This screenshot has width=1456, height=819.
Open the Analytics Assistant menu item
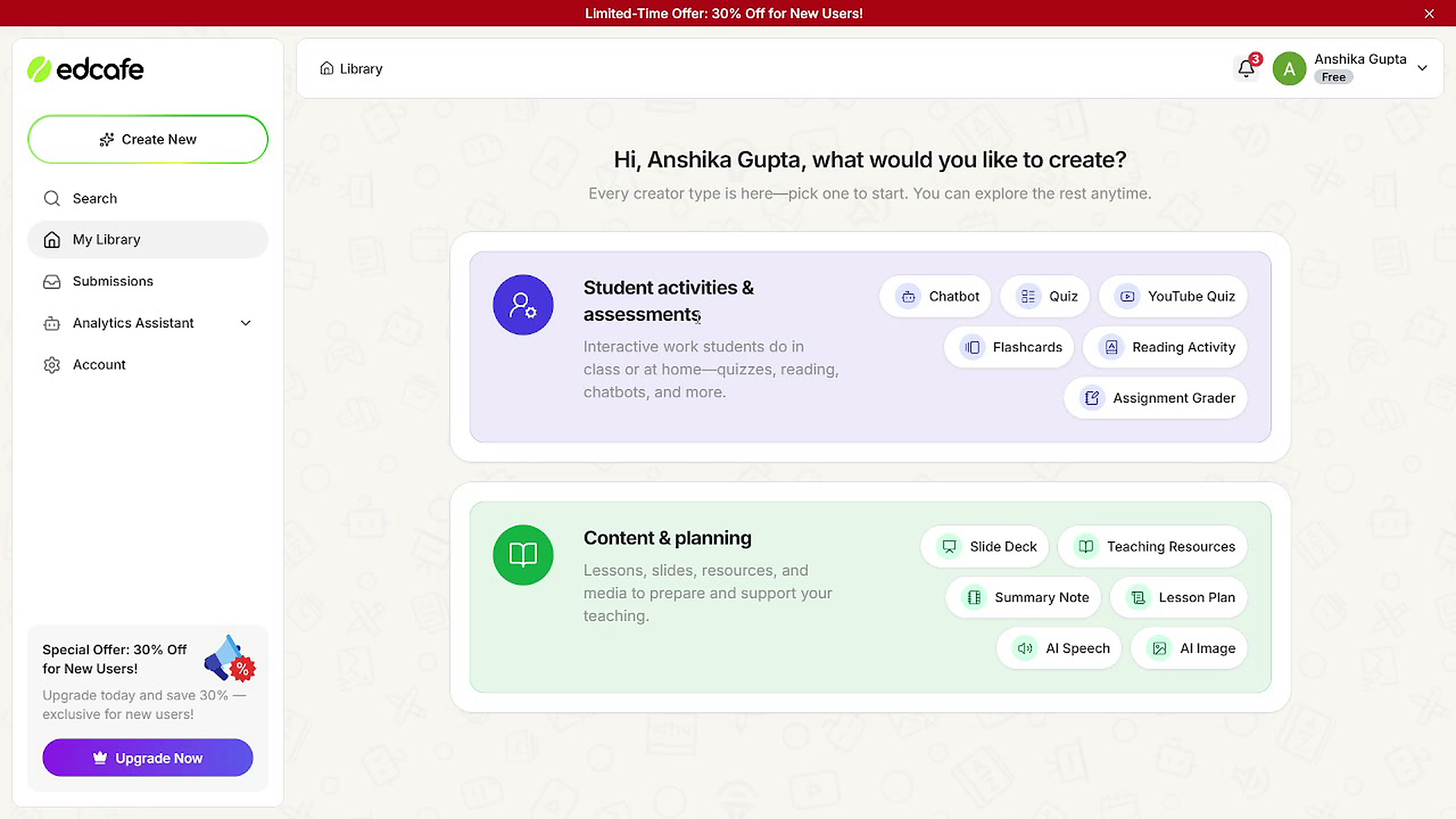tap(147, 323)
